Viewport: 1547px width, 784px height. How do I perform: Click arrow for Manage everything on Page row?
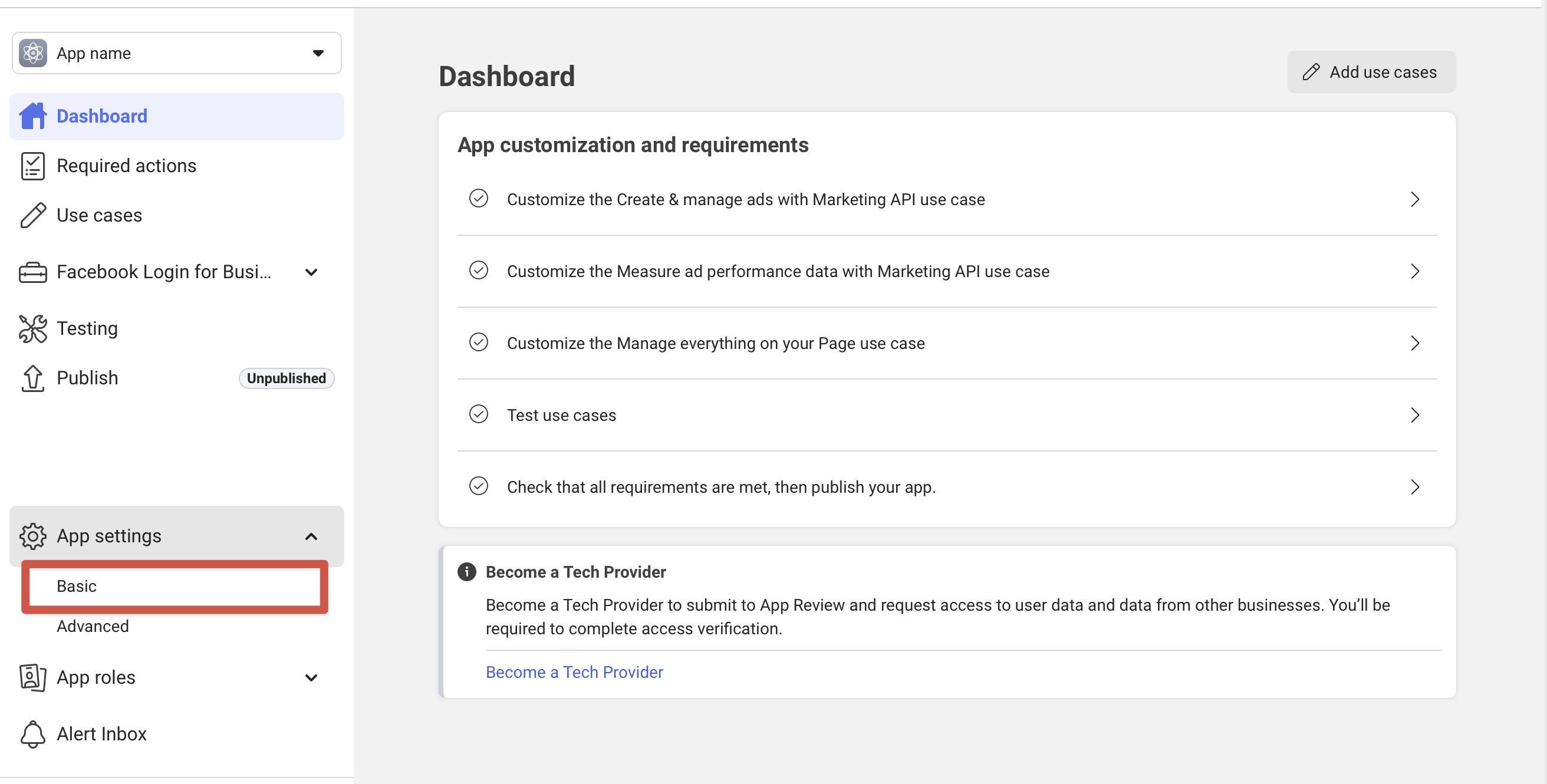pyautogui.click(x=1416, y=344)
